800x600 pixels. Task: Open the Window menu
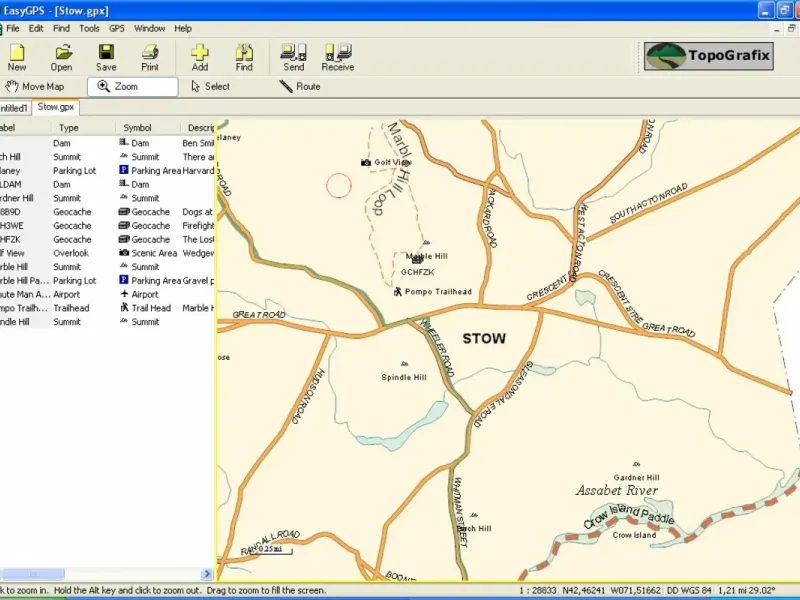149,29
